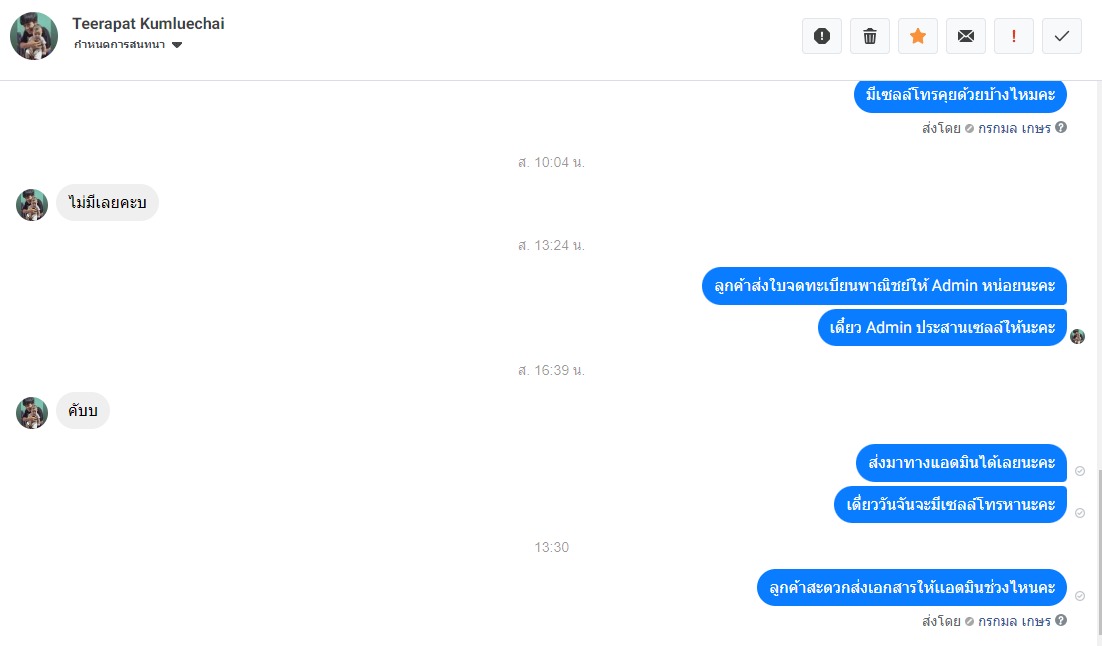1102x646 pixels.
Task: Click the help icon beside top กรกมล เกษร
Action: point(1061,127)
